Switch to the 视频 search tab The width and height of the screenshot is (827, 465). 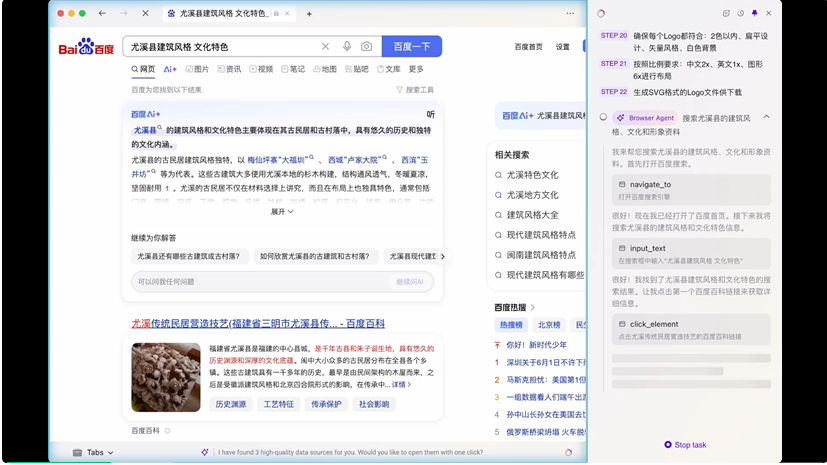coord(261,69)
